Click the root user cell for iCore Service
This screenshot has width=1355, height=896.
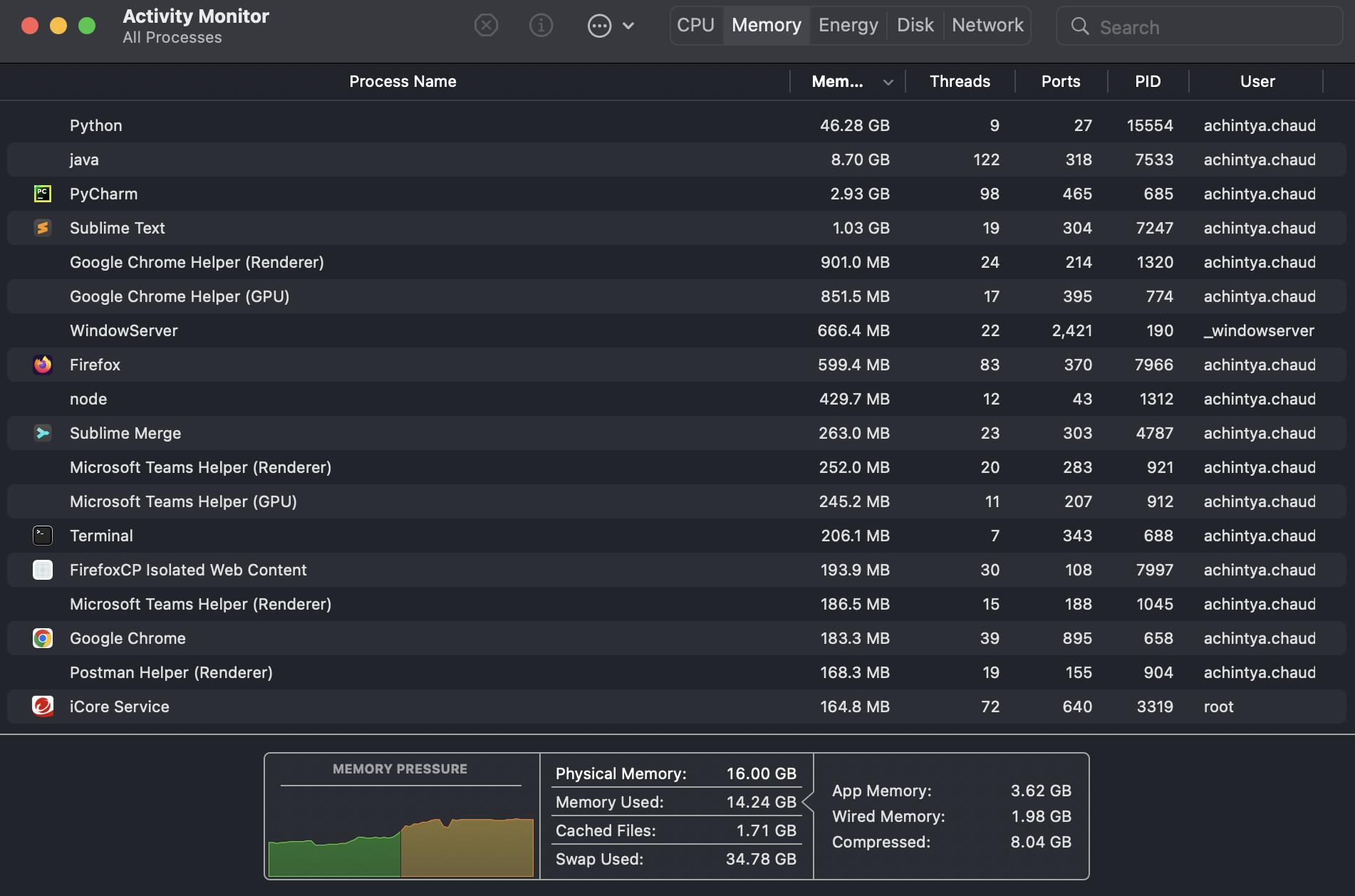click(1218, 707)
